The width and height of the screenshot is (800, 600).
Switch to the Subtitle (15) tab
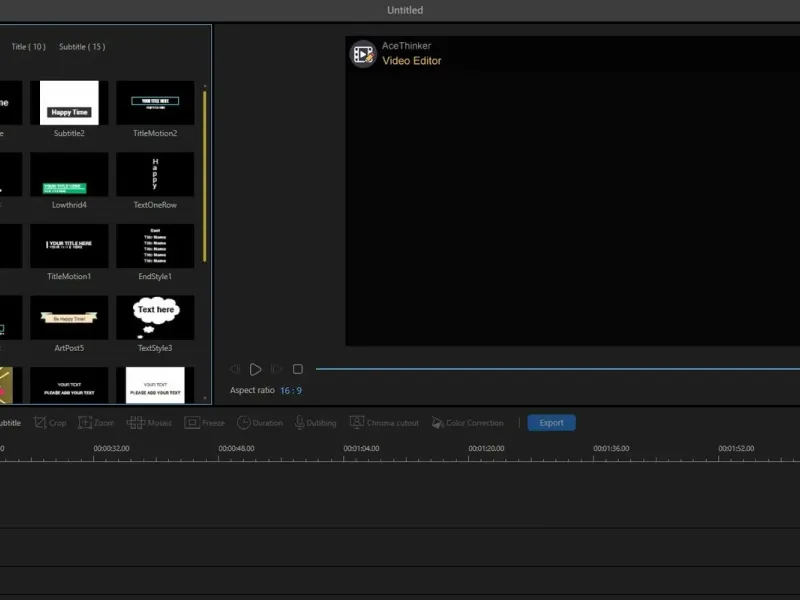point(82,47)
